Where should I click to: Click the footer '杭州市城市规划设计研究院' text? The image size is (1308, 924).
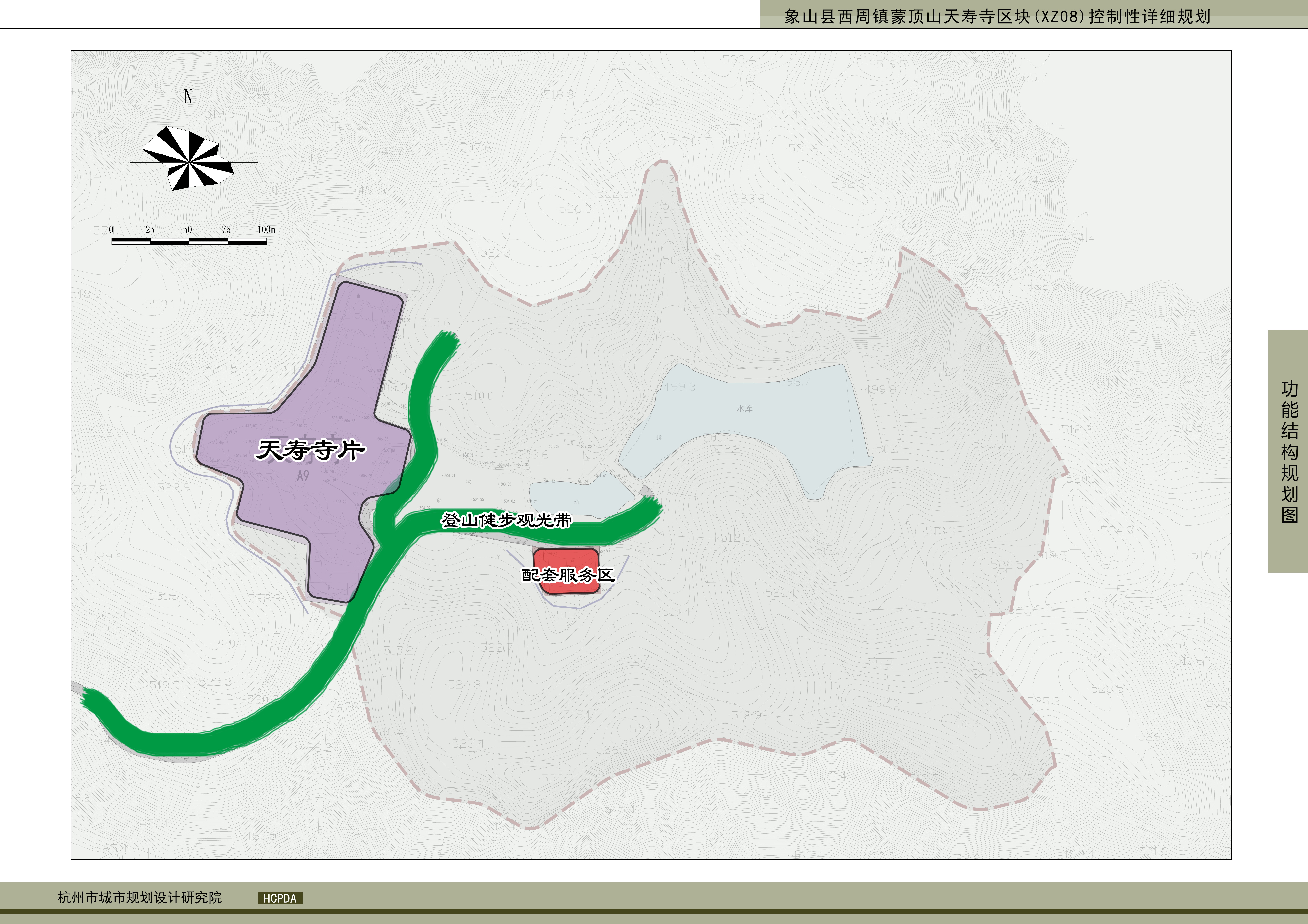pos(140,898)
